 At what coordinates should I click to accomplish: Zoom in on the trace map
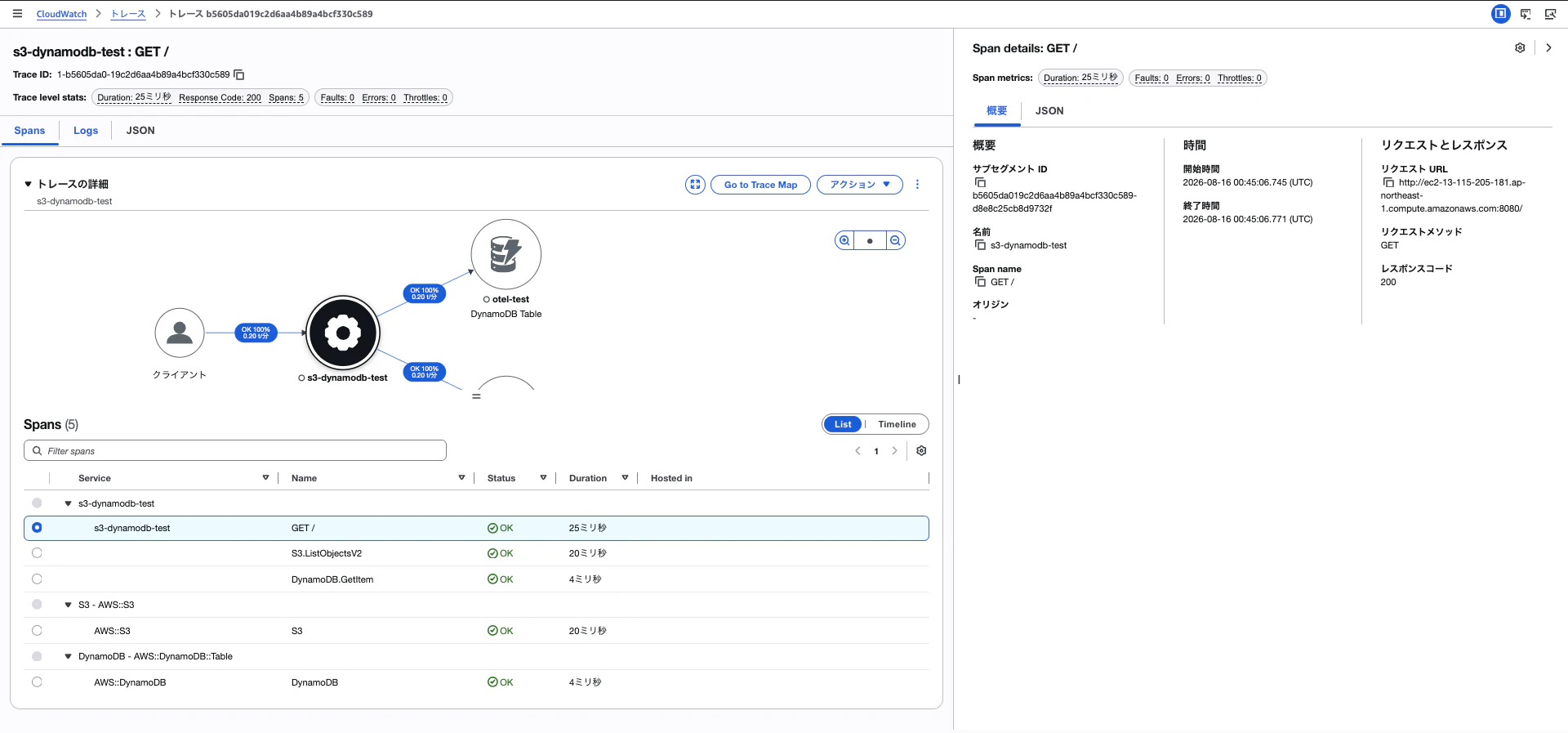click(844, 240)
